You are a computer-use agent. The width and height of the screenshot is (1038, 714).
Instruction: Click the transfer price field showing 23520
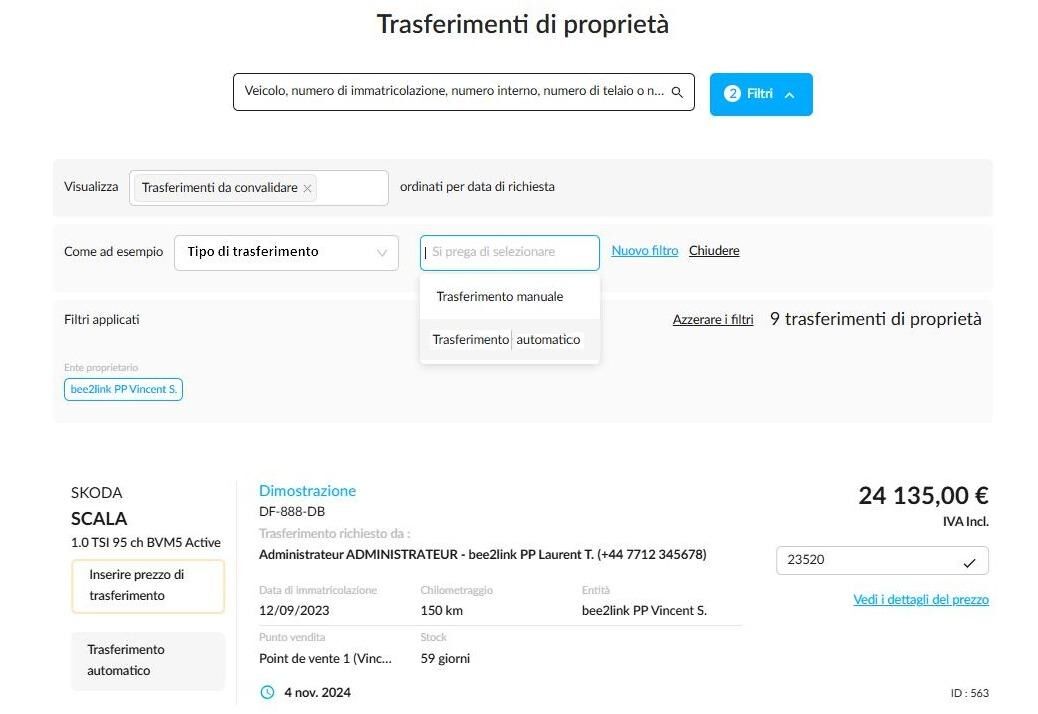[x=882, y=560]
